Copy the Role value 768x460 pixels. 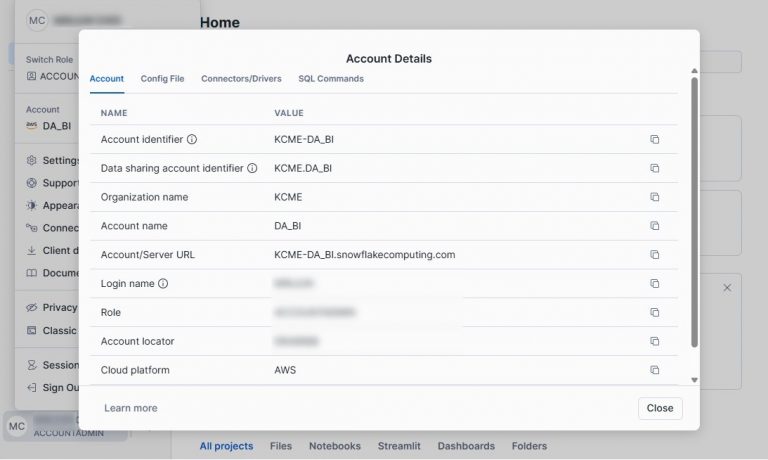pos(655,313)
